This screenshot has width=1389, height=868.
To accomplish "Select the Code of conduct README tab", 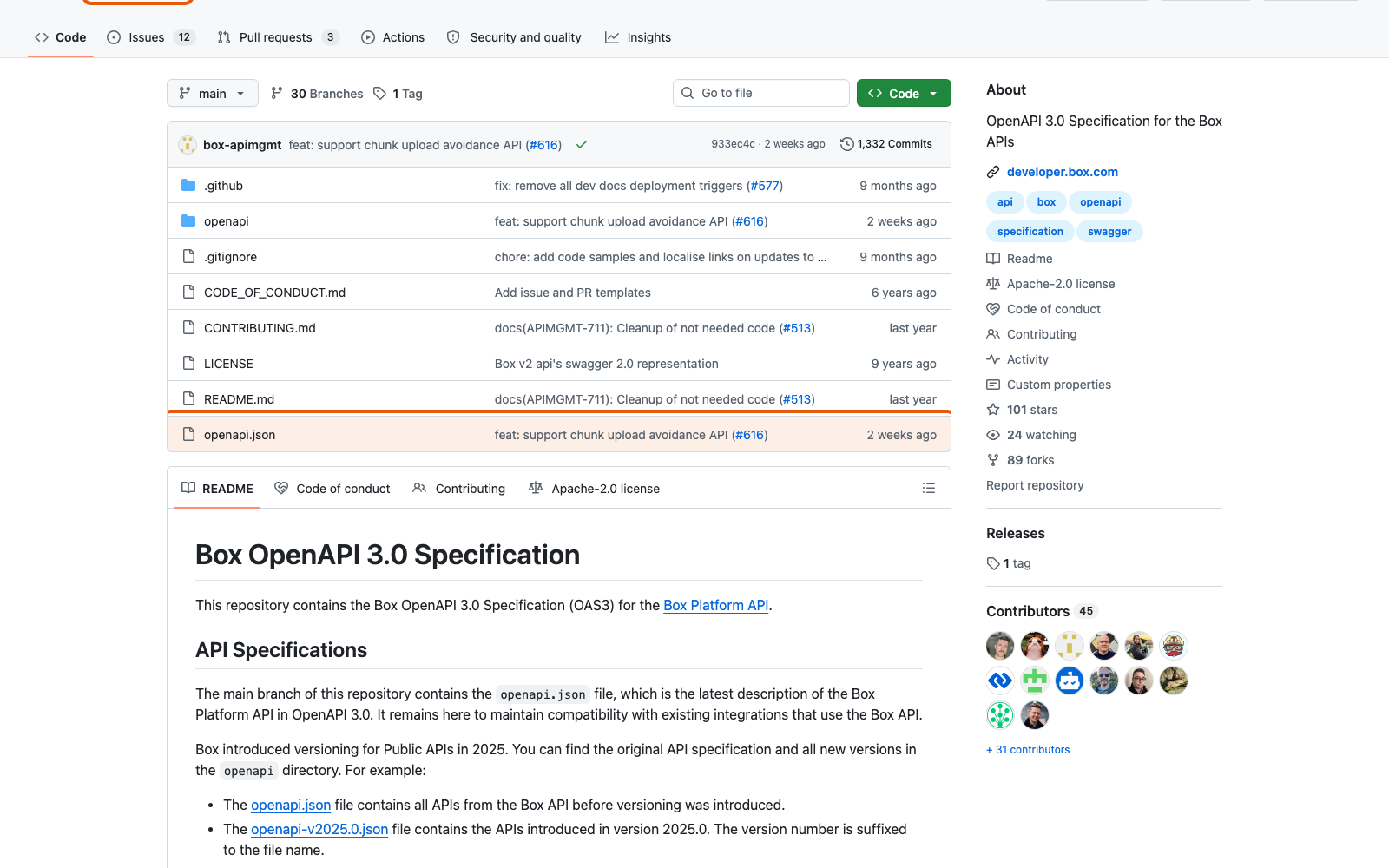I will click(332, 489).
